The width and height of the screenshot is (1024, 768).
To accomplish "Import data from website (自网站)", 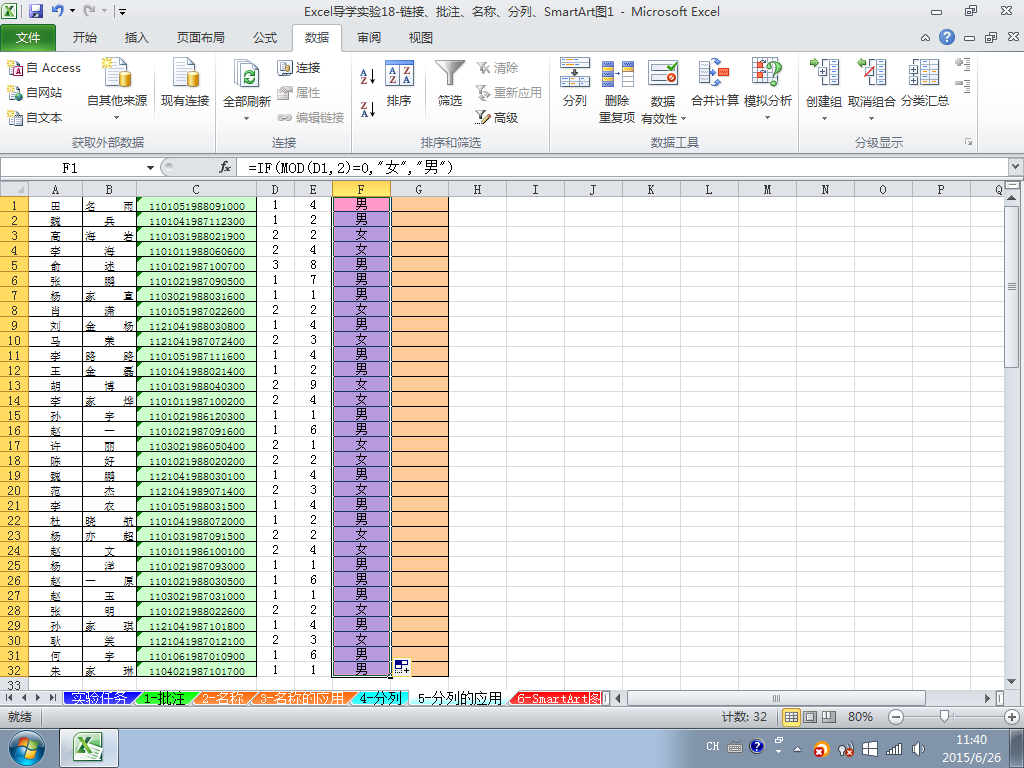I will point(35,93).
